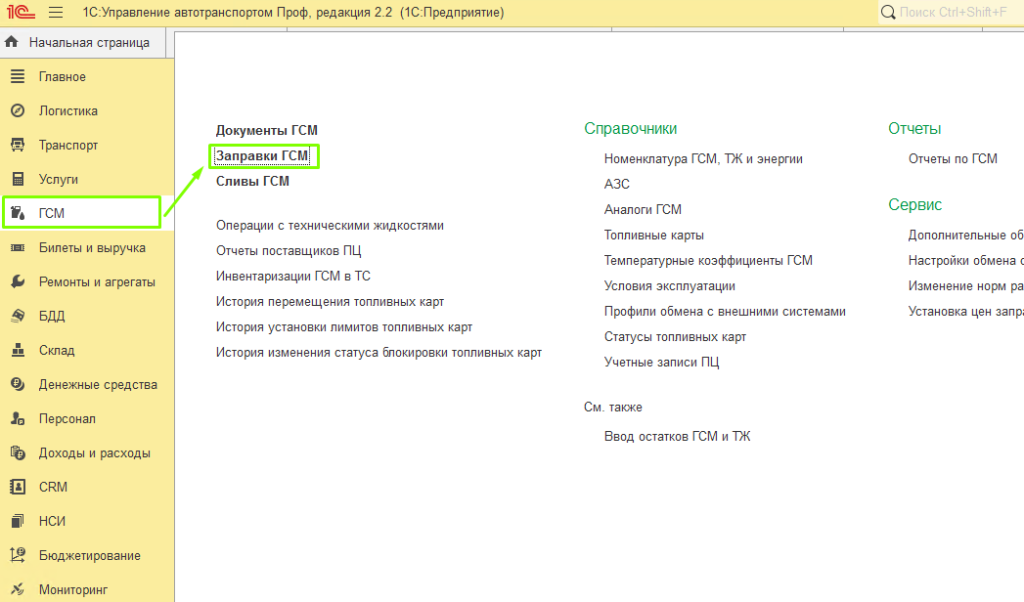Click the Мониторинг satellite icon
Viewport: 1024px width, 602px height.
[x=18, y=590]
